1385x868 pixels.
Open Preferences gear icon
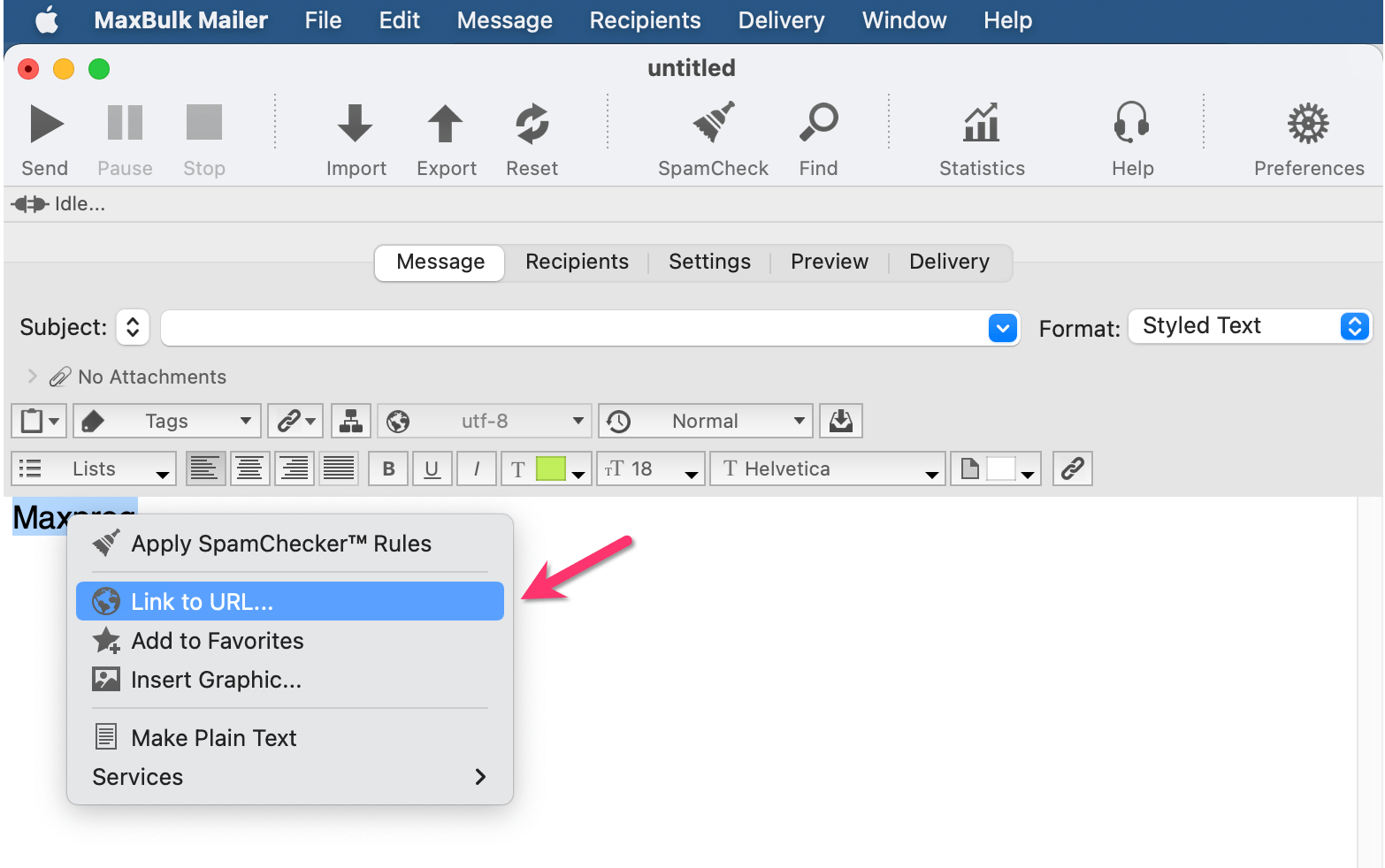click(1308, 124)
